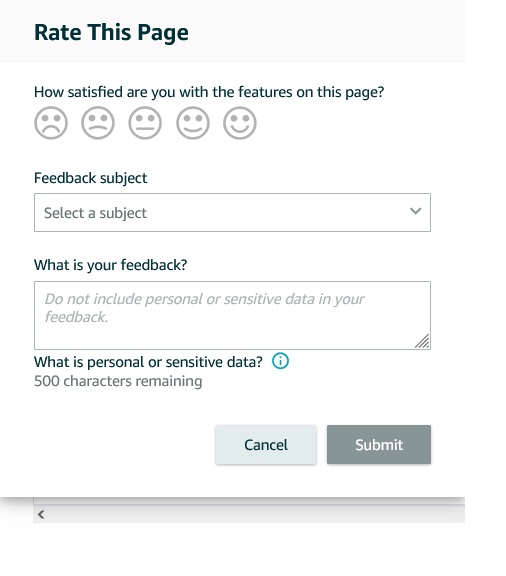Screen dimensions: 506x576
Task: Click the Feedback subject chevron arrow
Action: tap(416, 211)
